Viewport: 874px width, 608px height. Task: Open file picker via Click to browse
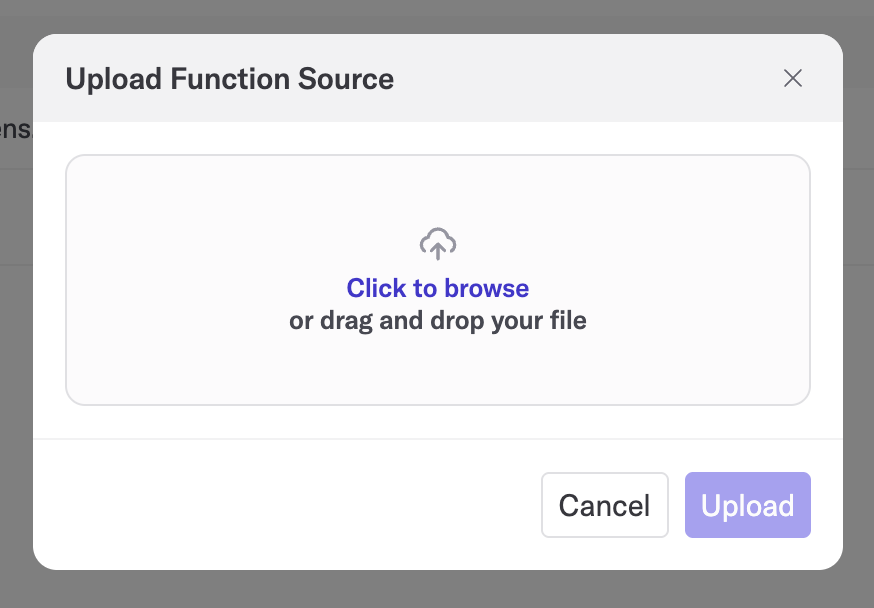pos(438,288)
